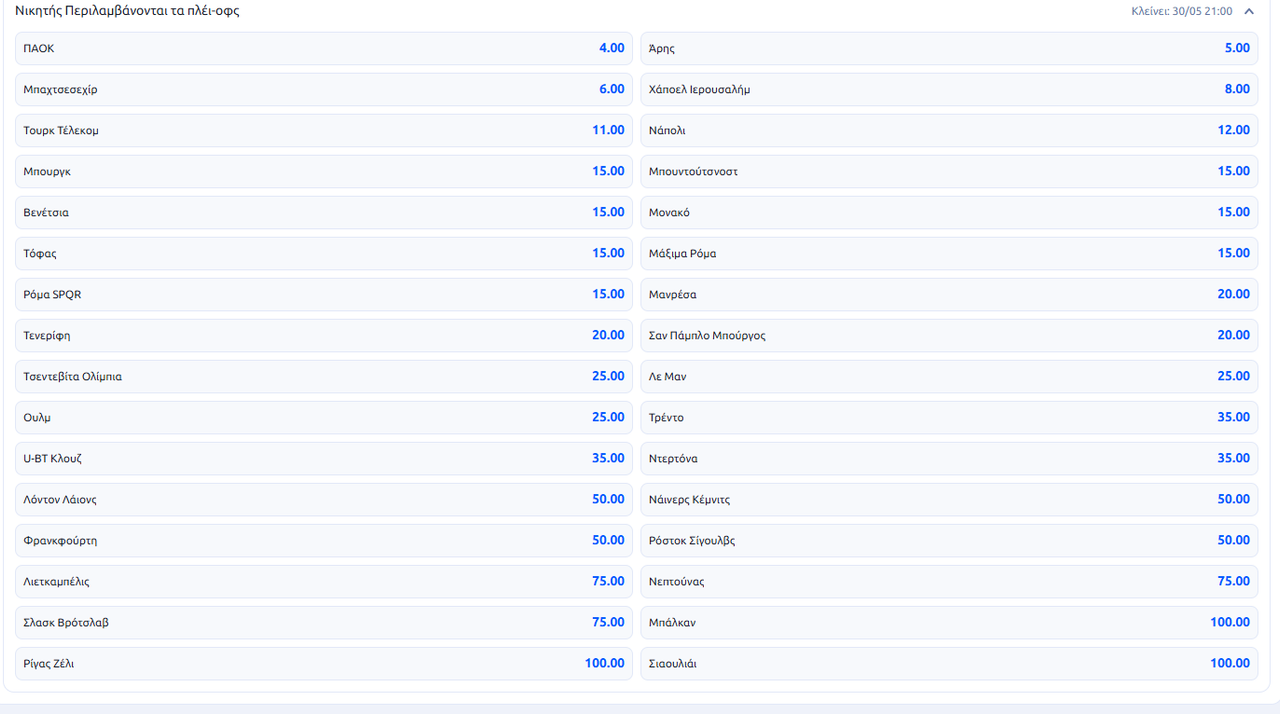This screenshot has width=1280, height=714.
Task: Select Λε Μαν at 25.00
Action: click(x=949, y=376)
